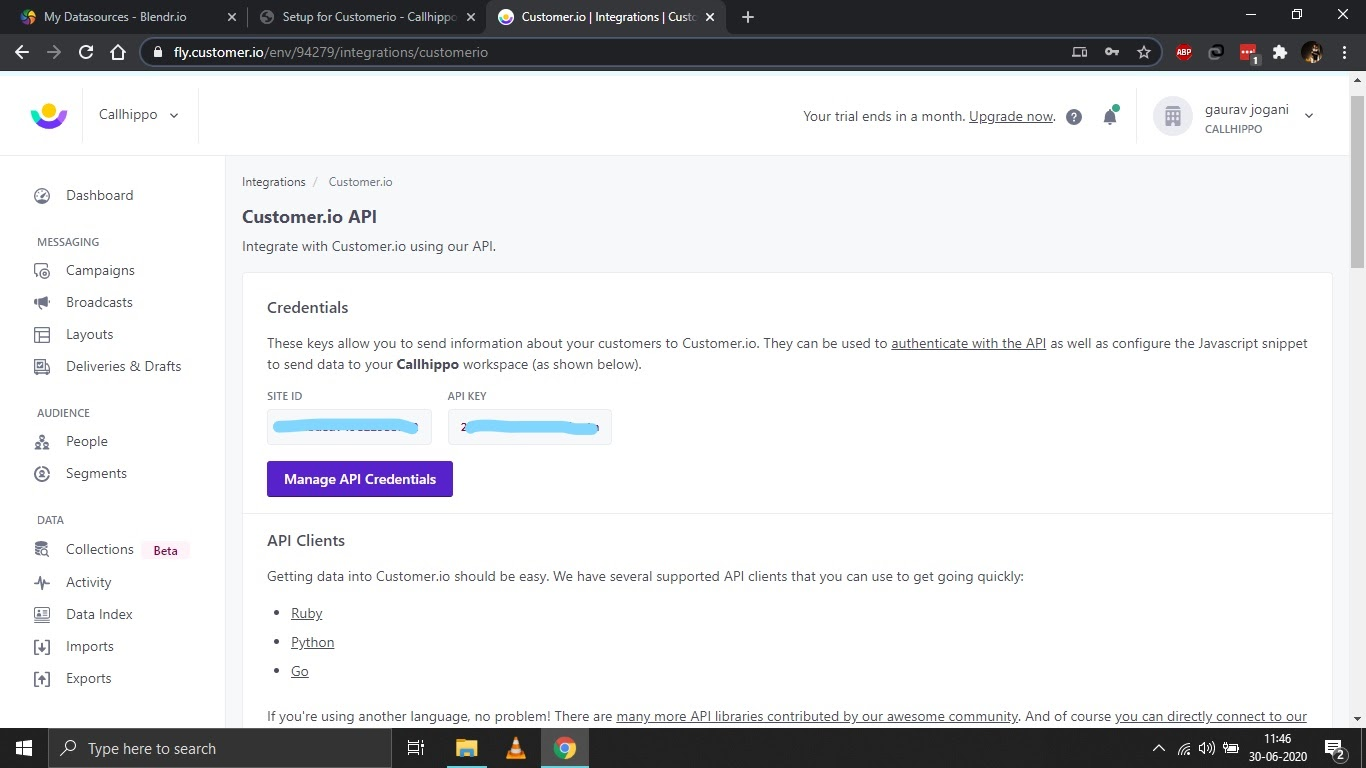Click the account building avatar icon
Image resolution: width=1366 pixels, height=768 pixels.
(x=1173, y=116)
